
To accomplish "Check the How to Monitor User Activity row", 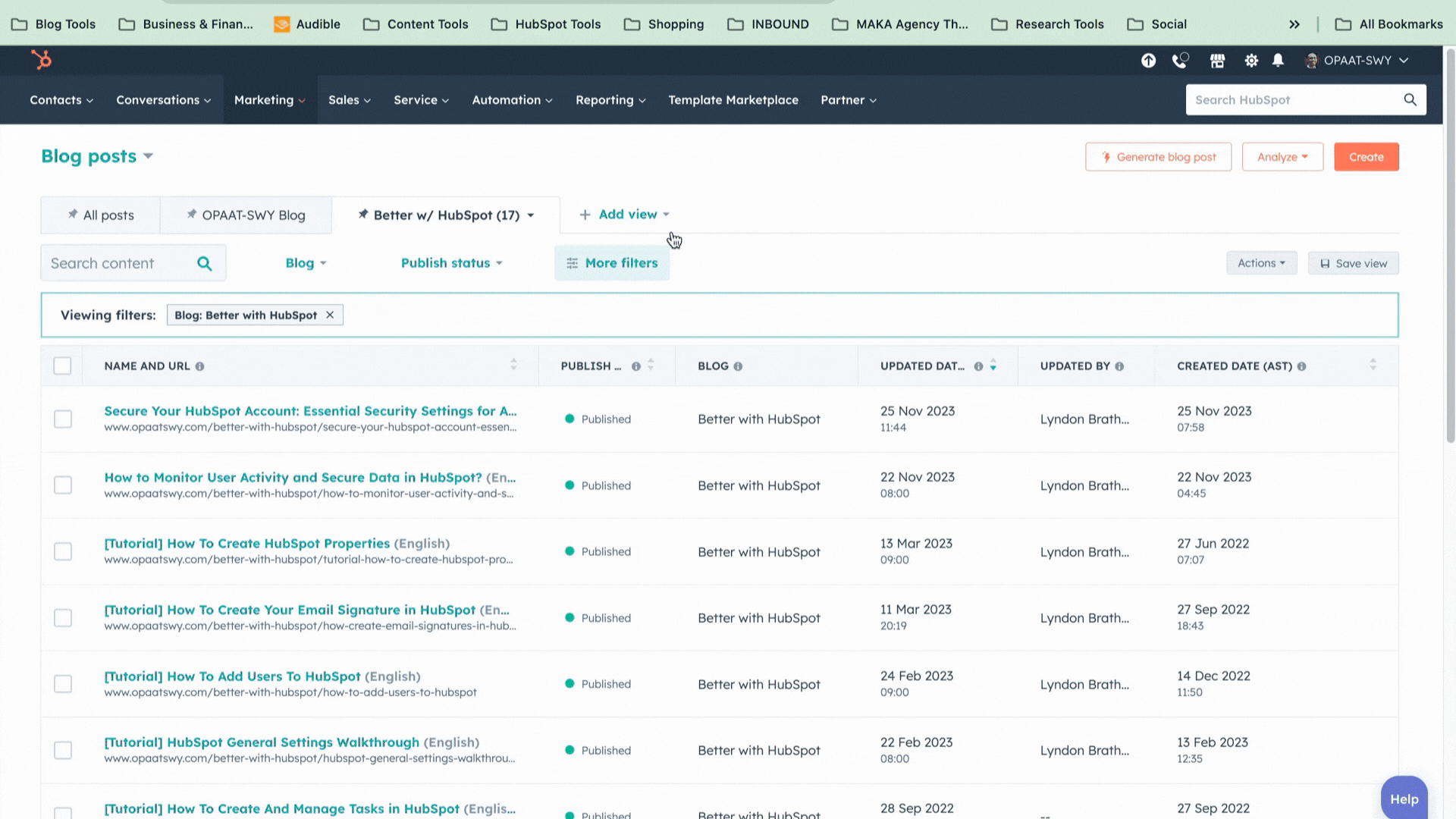I will tap(63, 485).
